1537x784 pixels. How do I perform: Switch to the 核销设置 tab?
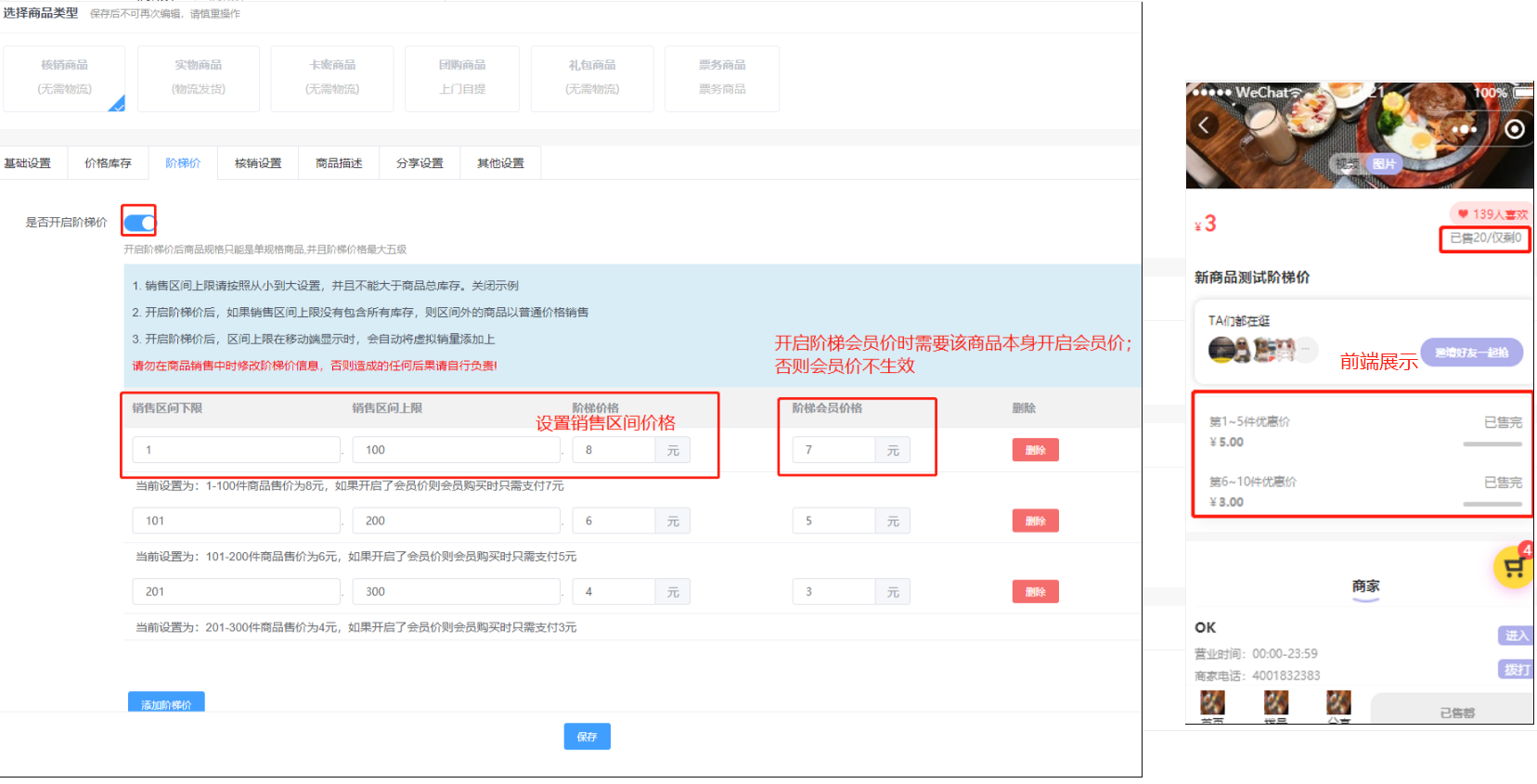click(x=258, y=163)
